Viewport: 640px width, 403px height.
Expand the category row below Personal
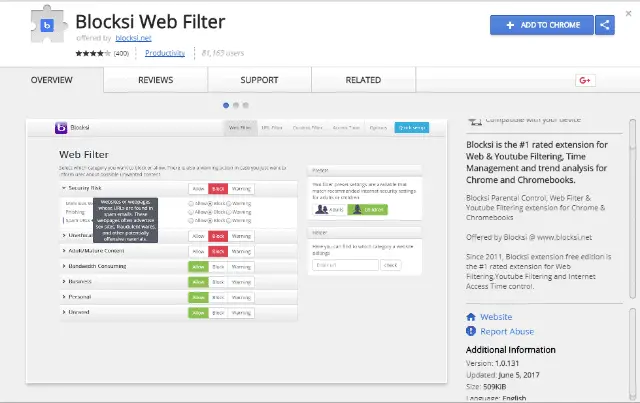[64, 312]
